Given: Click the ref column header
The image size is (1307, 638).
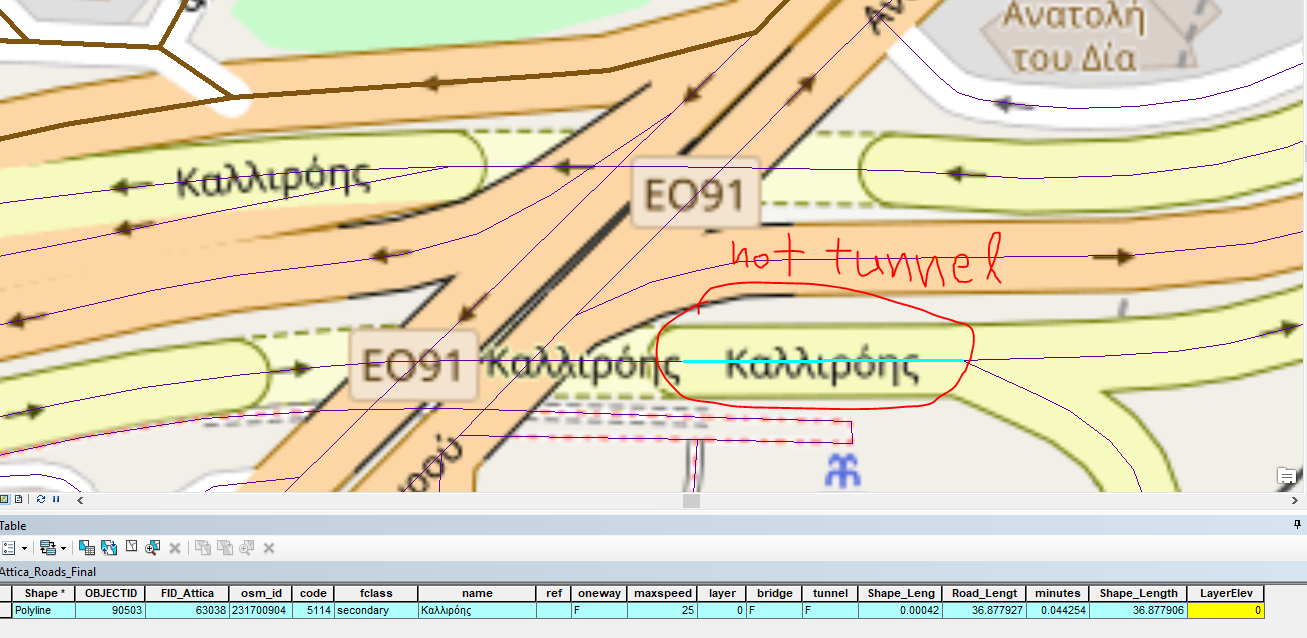Looking at the screenshot, I should pos(554,593).
